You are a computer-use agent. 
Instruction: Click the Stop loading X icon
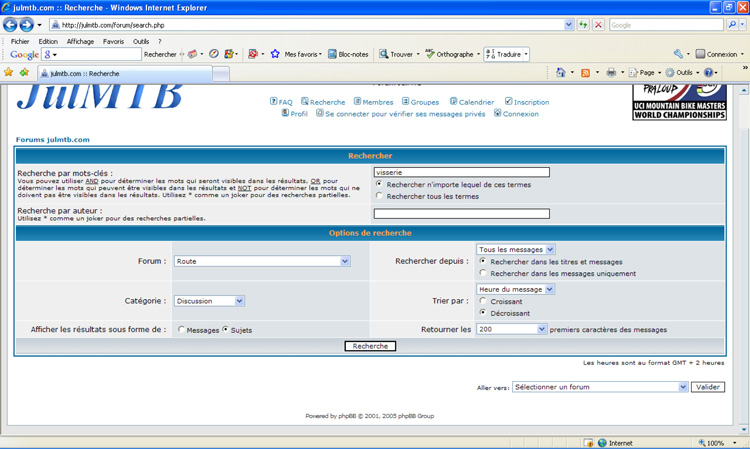[598, 25]
